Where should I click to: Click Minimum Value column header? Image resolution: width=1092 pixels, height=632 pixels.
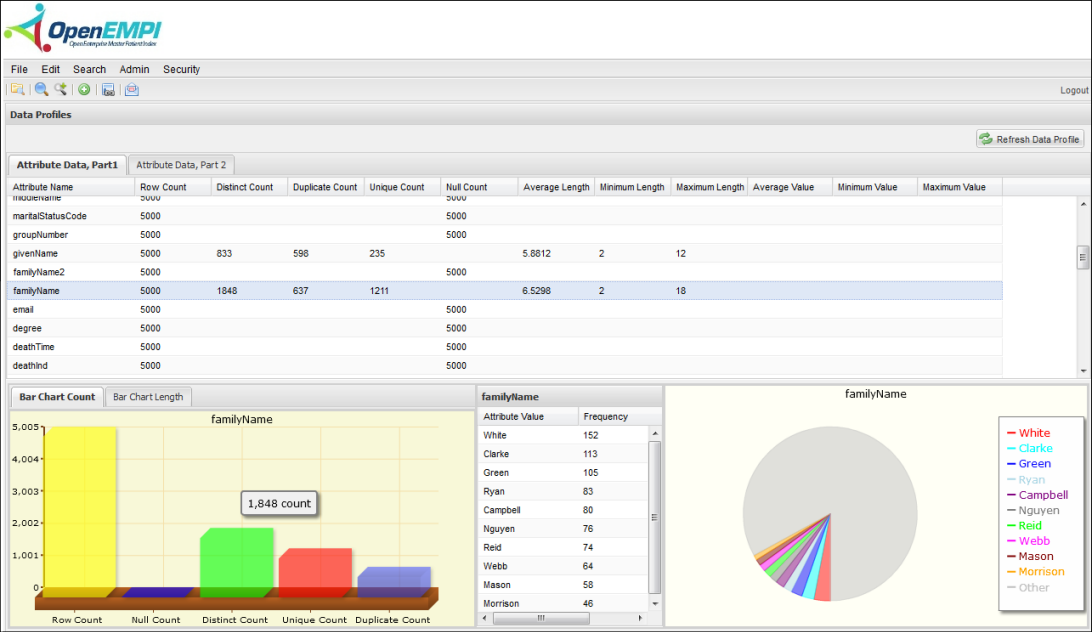coord(875,187)
